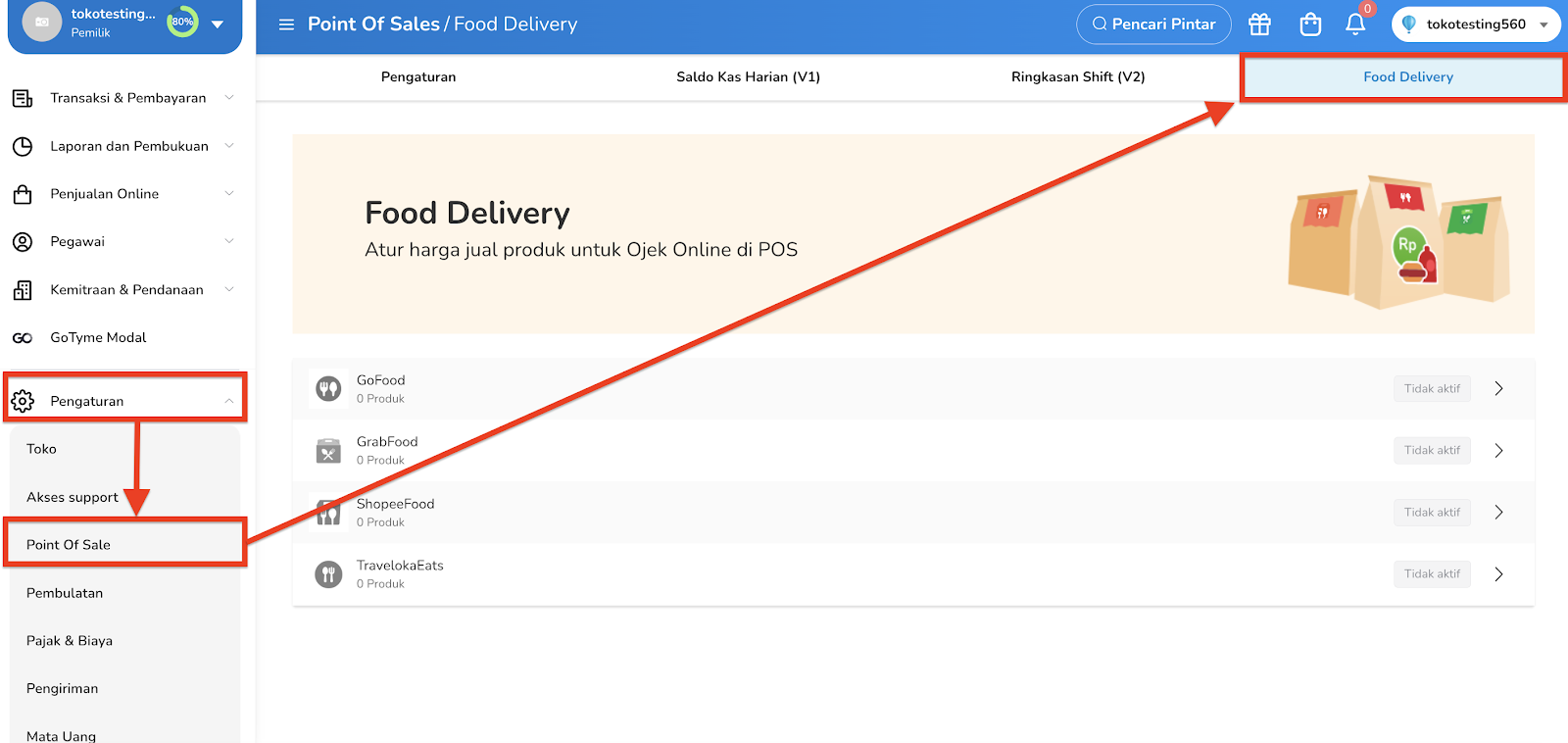Click the TravelokaEats row name
Screen dimensions: 1568x743
(400, 566)
